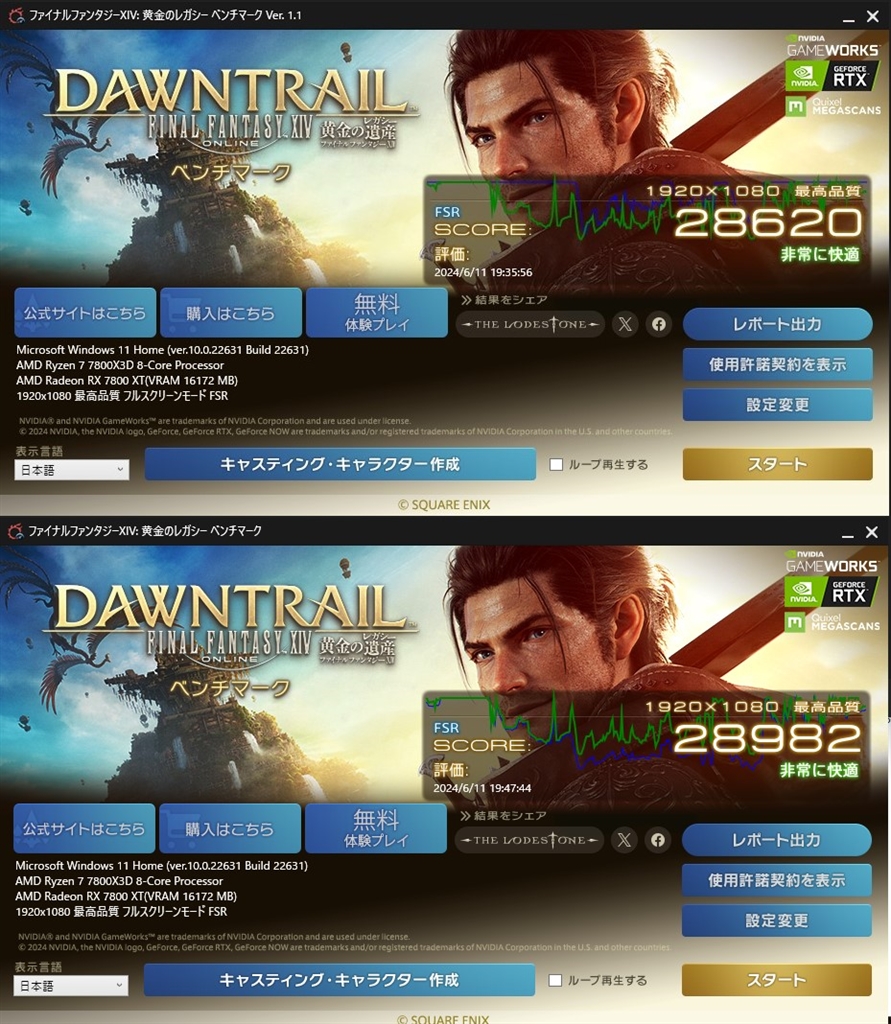The width and height of the screenshot is (891, 1024).
Task: Open 設定変更 in the bottom window
Action: click(x=777, y=921)
